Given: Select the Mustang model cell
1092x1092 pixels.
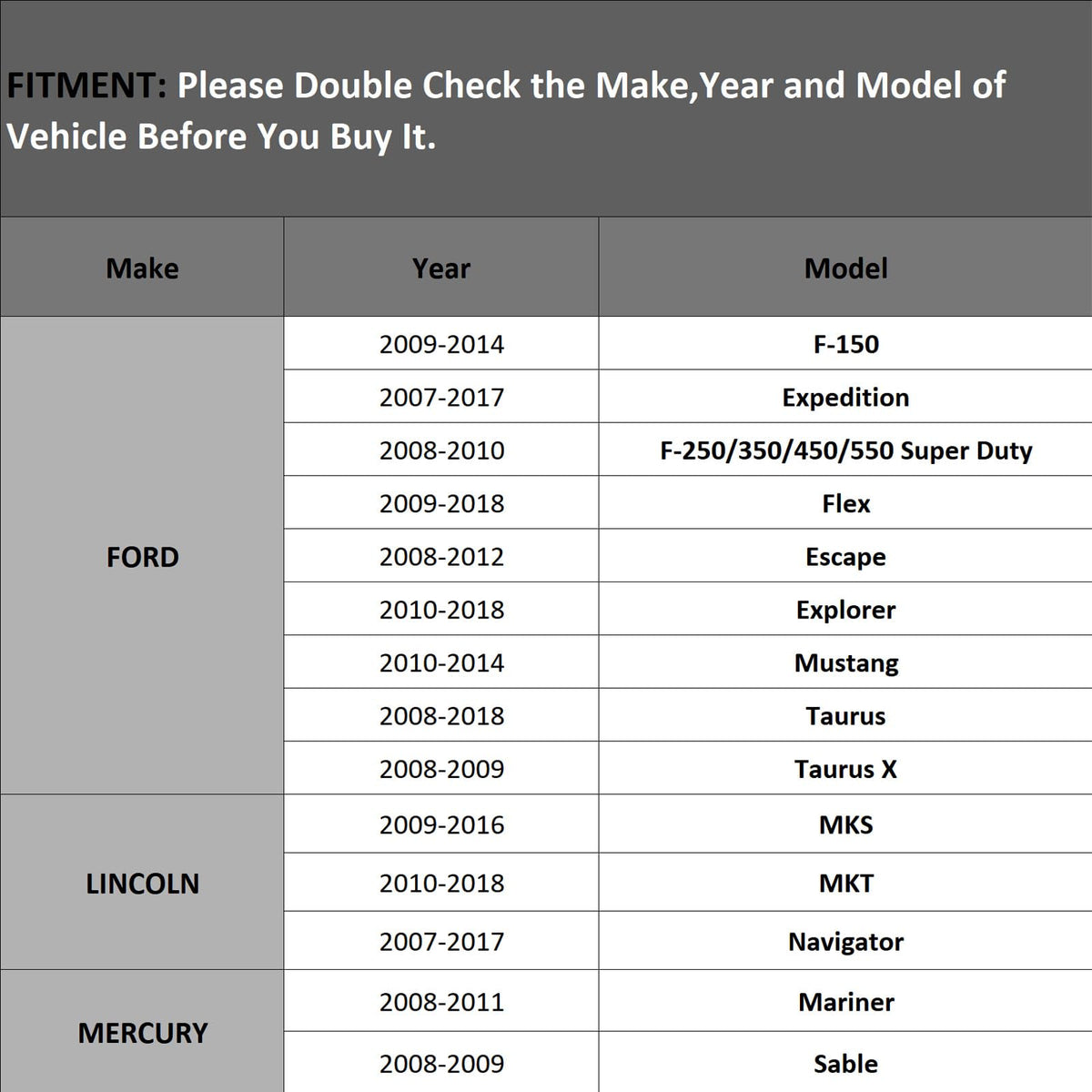Looking at the screenshot, I should (845, 662).
